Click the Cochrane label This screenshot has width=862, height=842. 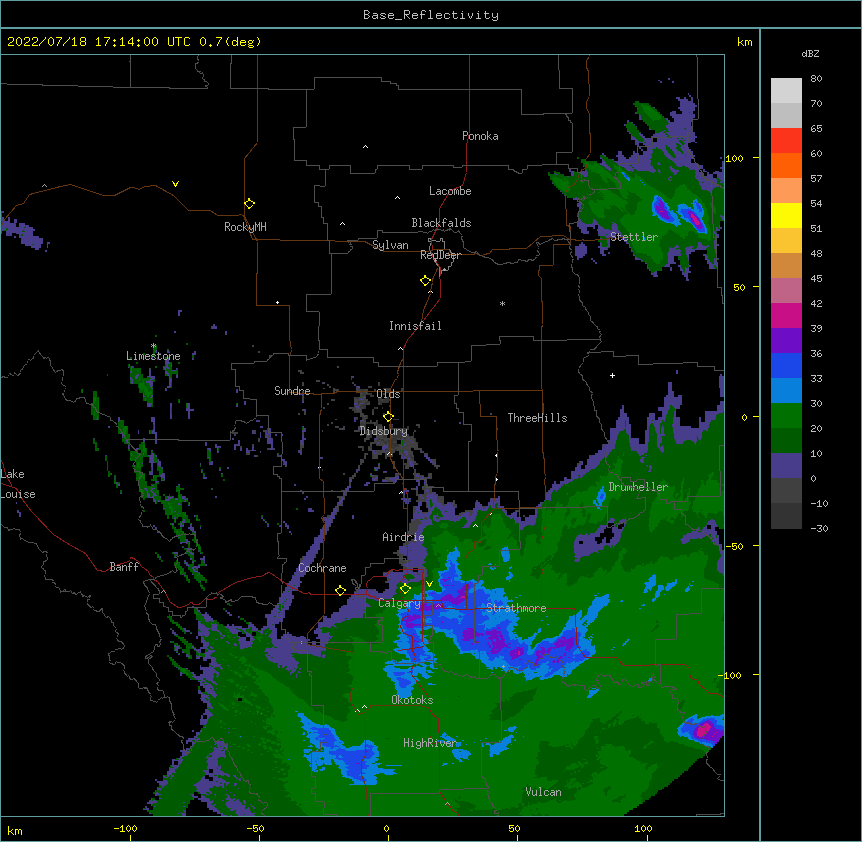pyautogui.click(x=322, y=568)
